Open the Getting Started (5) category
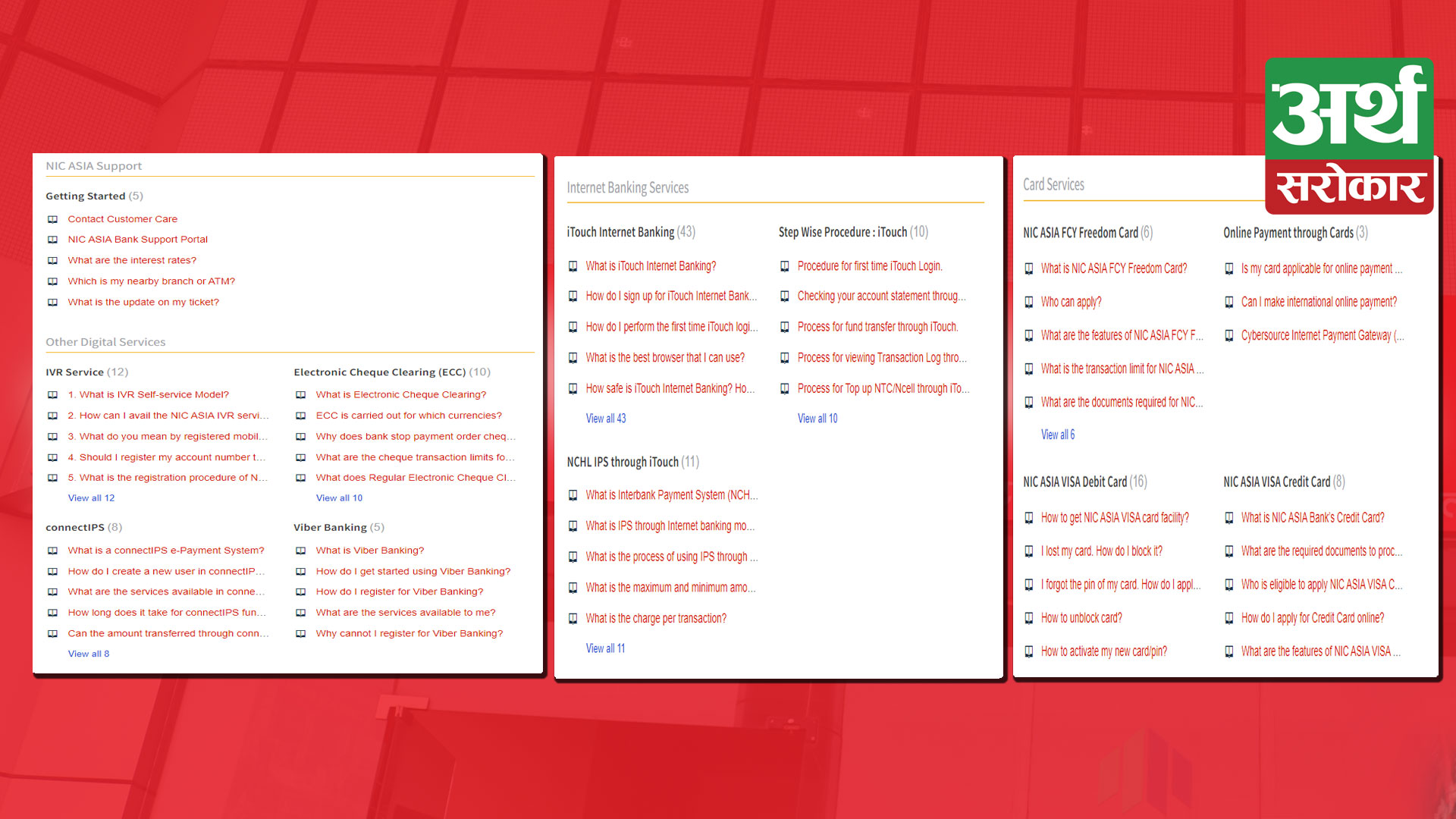Image resolution: width=1456 pixels, height=819 pixels. (94, 196)
